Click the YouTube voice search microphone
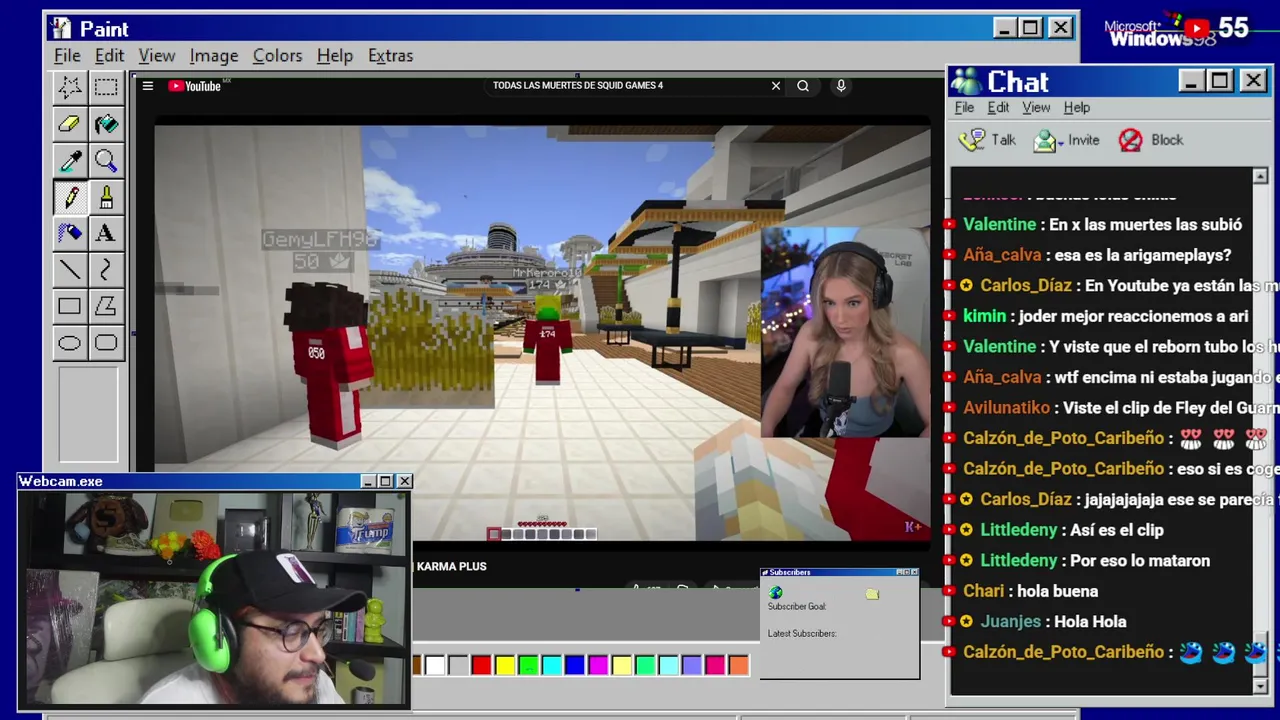This screenshot has height=720, width=1280. click(841, 86)
